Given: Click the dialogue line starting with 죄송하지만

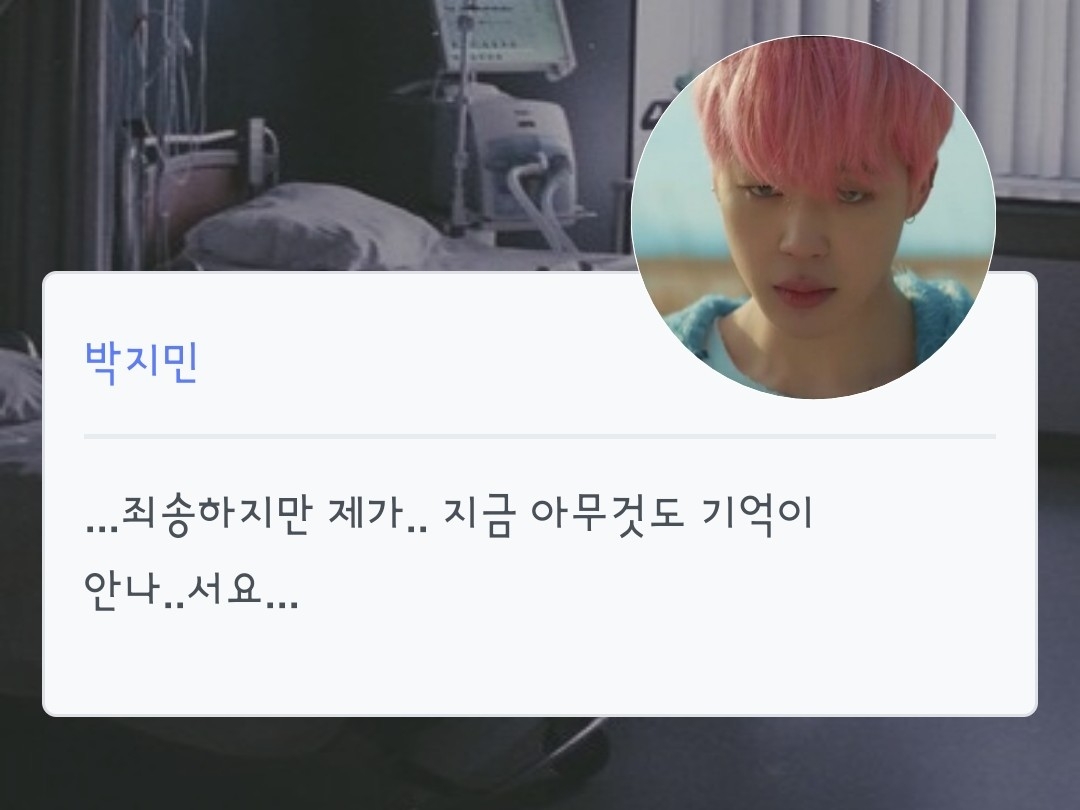Looking at the screenshot, I should point(448,515).
